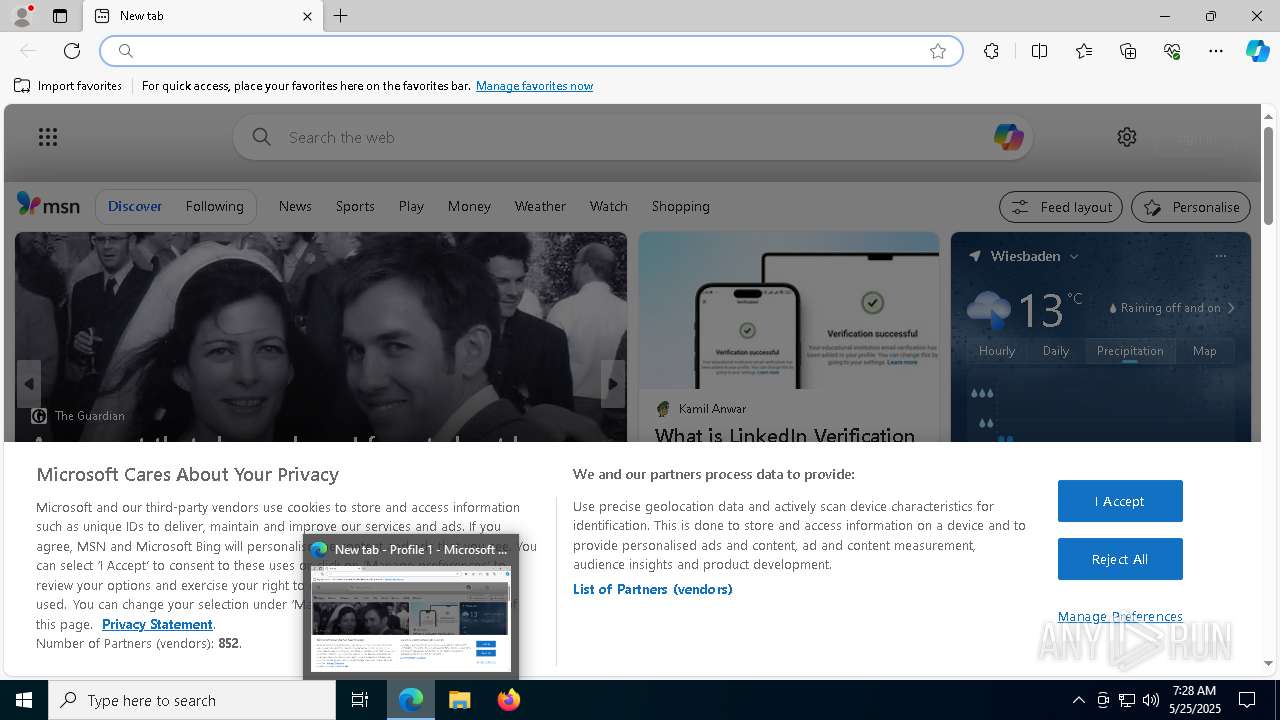This screenshot has height=720, width=1280.
Task: Click the address bar
Action: (x=530, y=51)
